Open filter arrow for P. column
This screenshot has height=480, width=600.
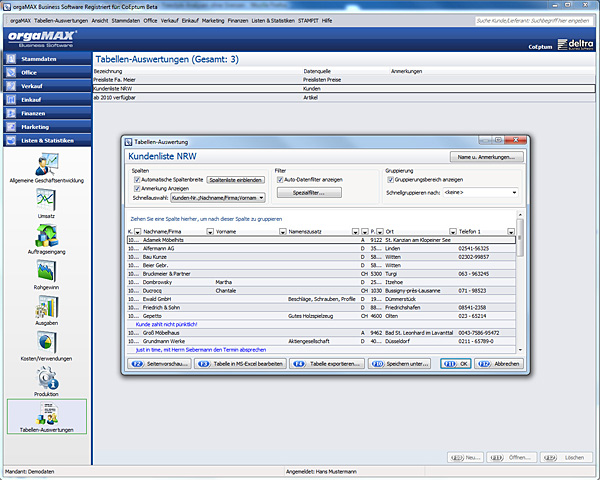click(x=380, y=232)
